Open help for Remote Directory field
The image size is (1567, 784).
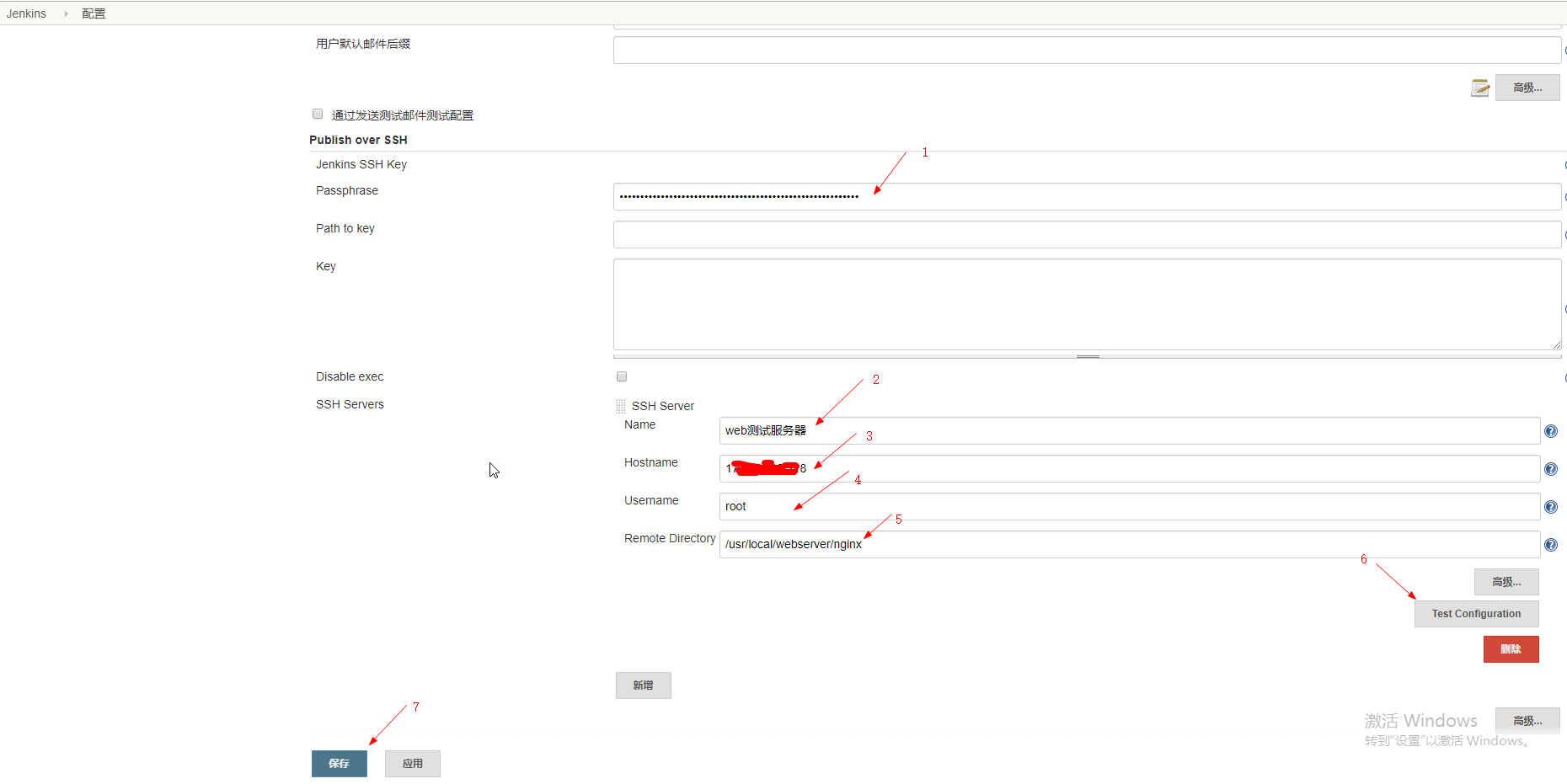[1550, 545]
